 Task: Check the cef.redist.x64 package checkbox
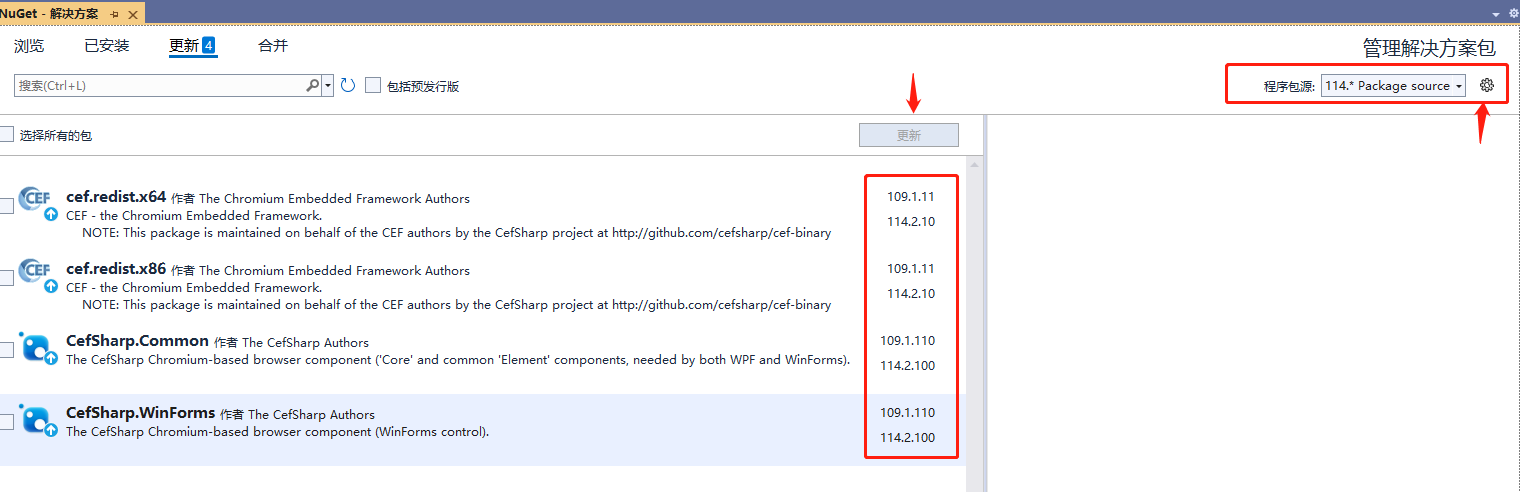tap(6, 206)
